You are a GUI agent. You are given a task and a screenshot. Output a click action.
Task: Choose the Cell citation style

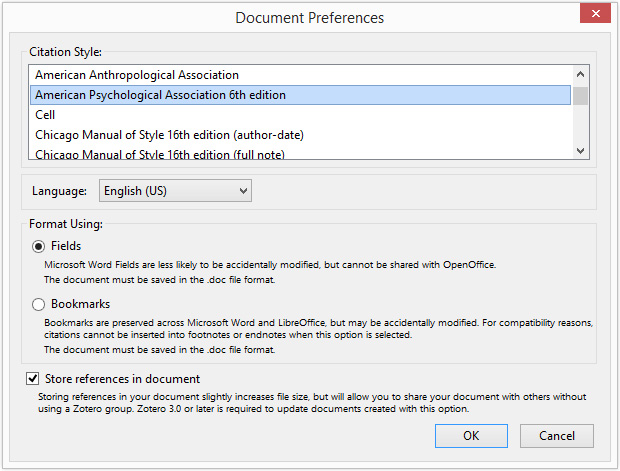pyautogui.click(x=301, y=115)
